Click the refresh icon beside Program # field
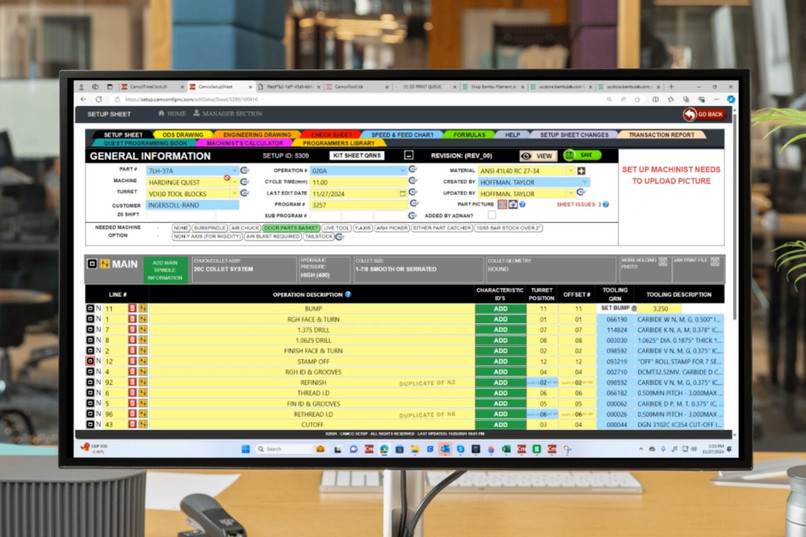 414,203
